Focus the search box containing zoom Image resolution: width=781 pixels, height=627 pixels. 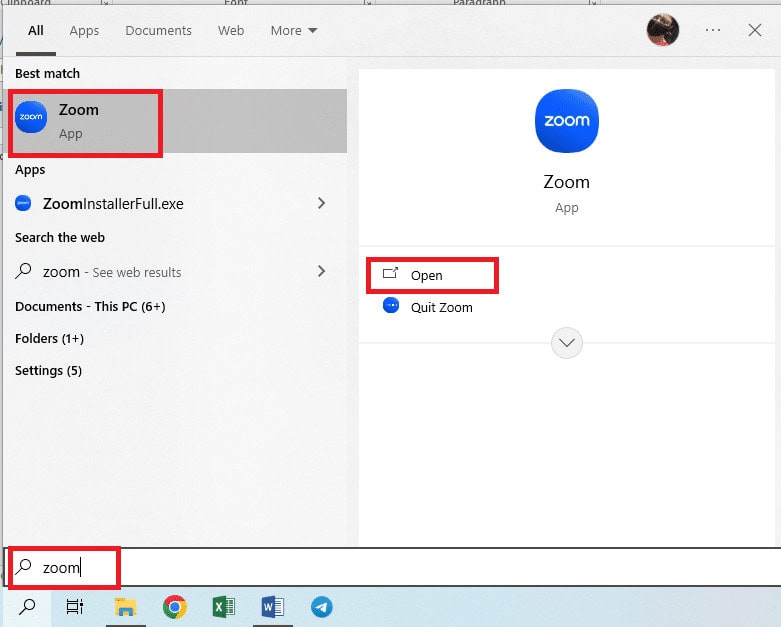(x=393, y=567)
